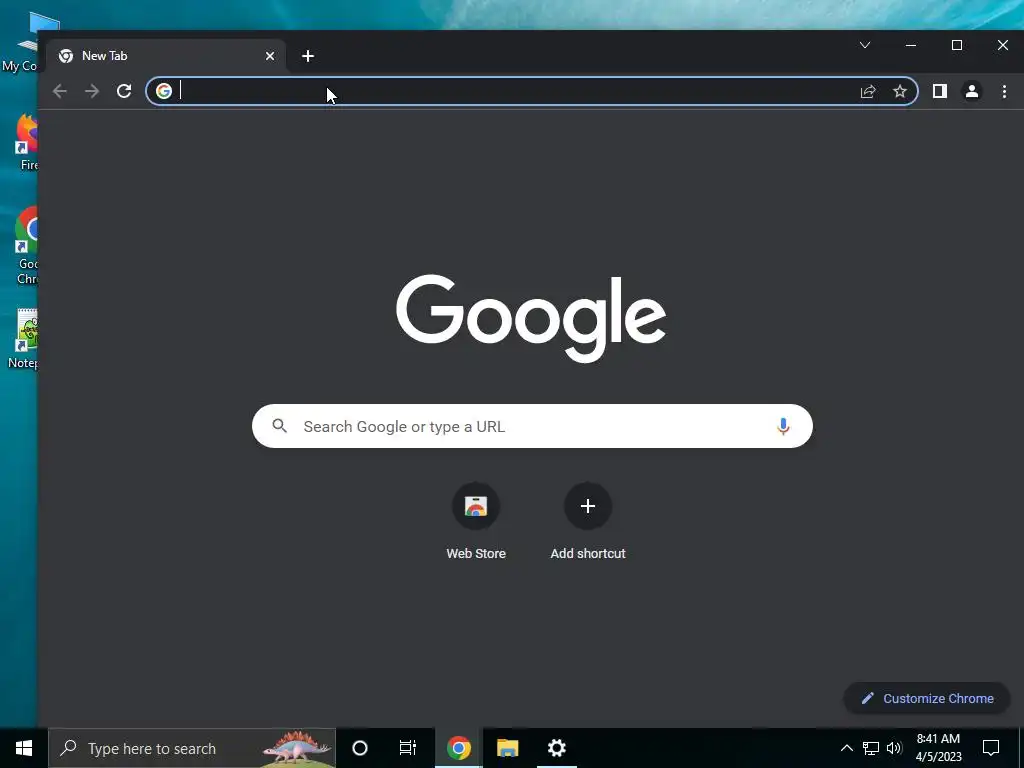Screen dimensions: 1024x768
Task: Share this page icon in address bar
Action: click(x=868, y=91)
